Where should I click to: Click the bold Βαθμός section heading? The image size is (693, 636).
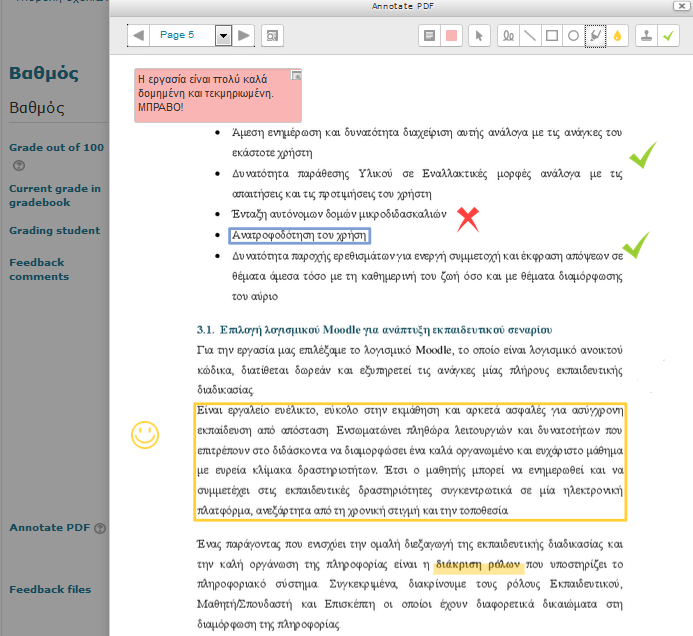(x=44, y=73)
